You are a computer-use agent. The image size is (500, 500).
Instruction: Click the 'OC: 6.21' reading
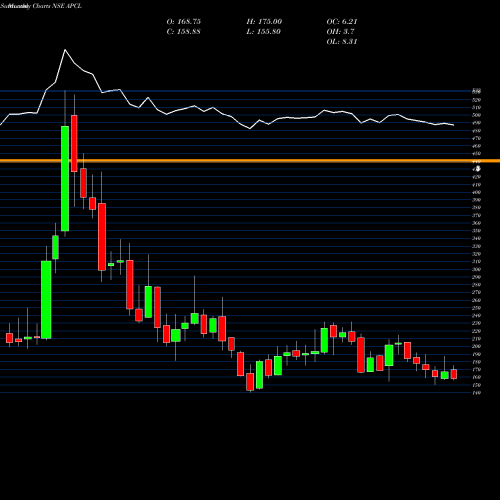coord(342,22)
